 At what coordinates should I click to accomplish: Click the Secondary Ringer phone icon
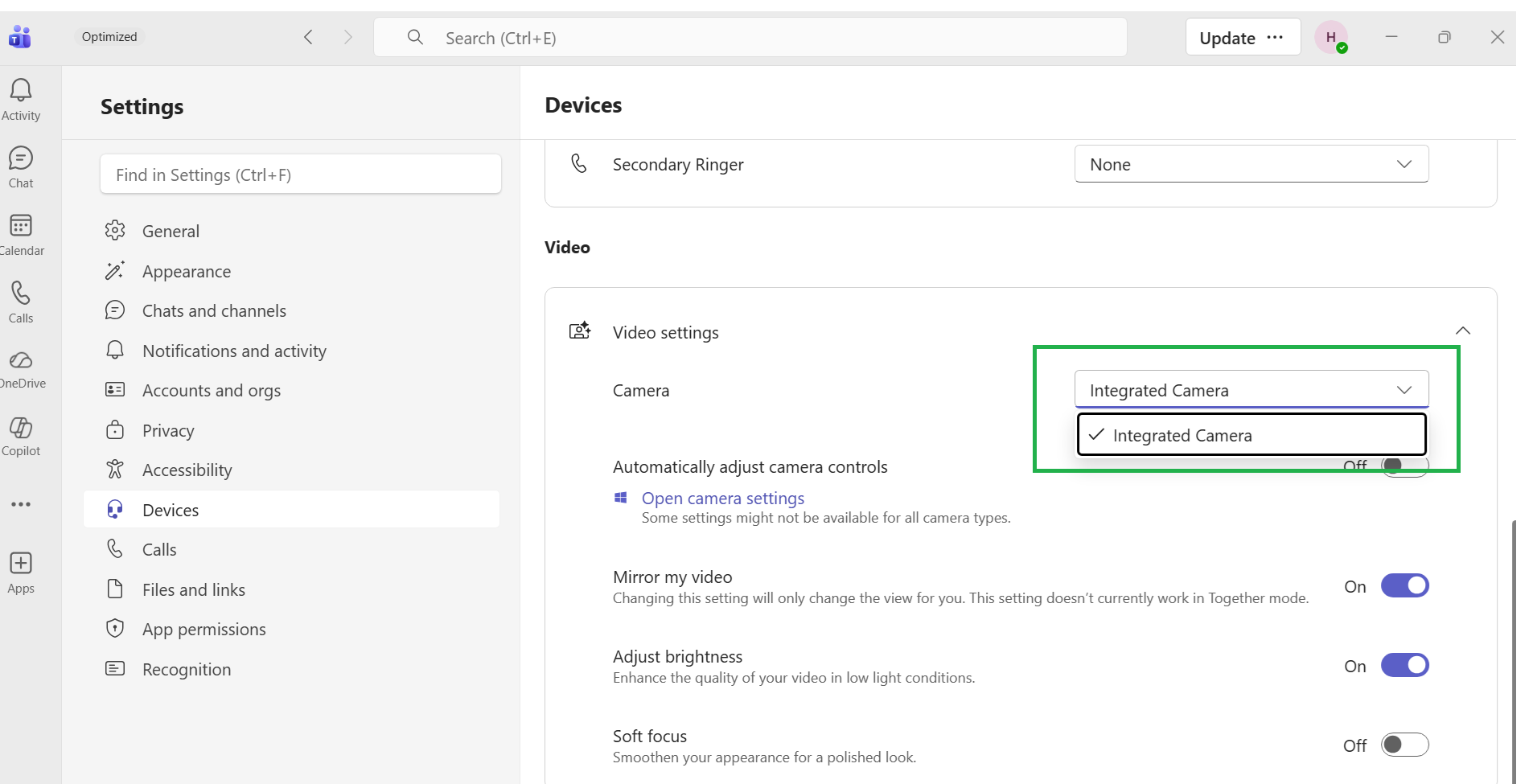tap(579, 164)
